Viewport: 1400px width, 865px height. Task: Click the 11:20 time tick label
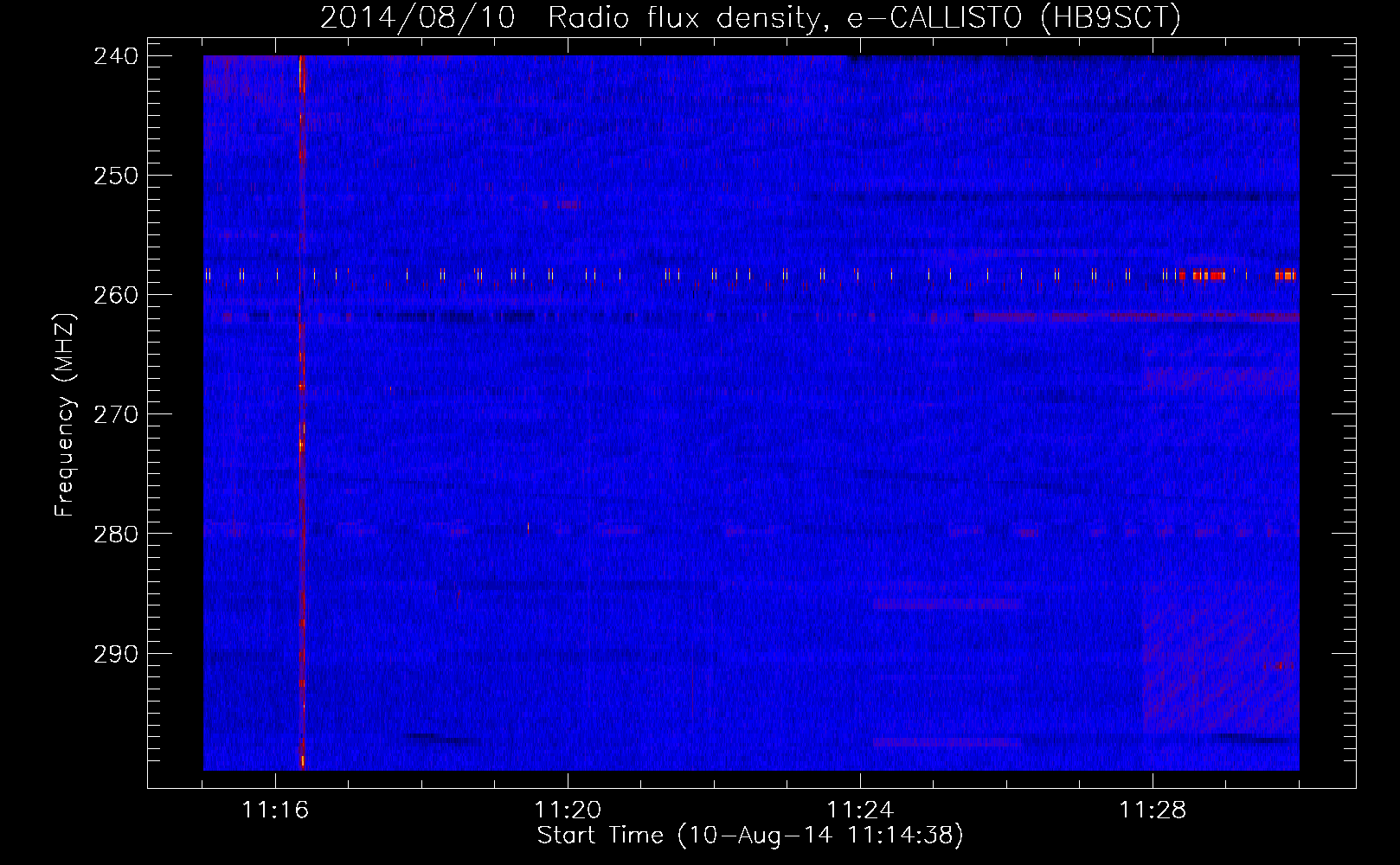tap(568, 810)
